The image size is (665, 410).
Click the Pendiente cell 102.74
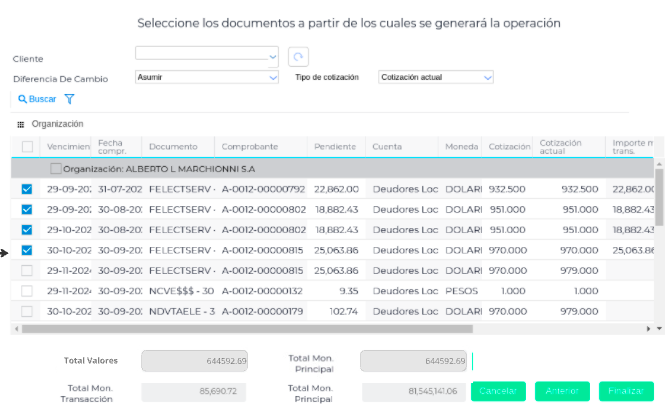point(344,311)
